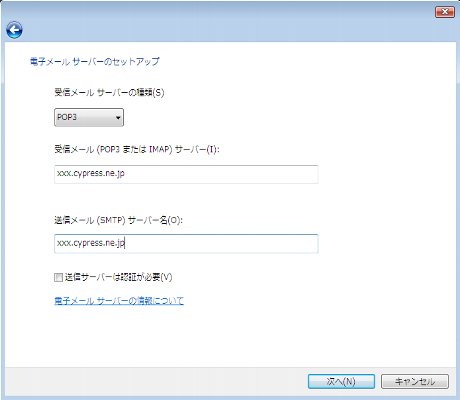Proceed with the 次へ(N) button
This screenshot has width=460, height=400.
341,381
